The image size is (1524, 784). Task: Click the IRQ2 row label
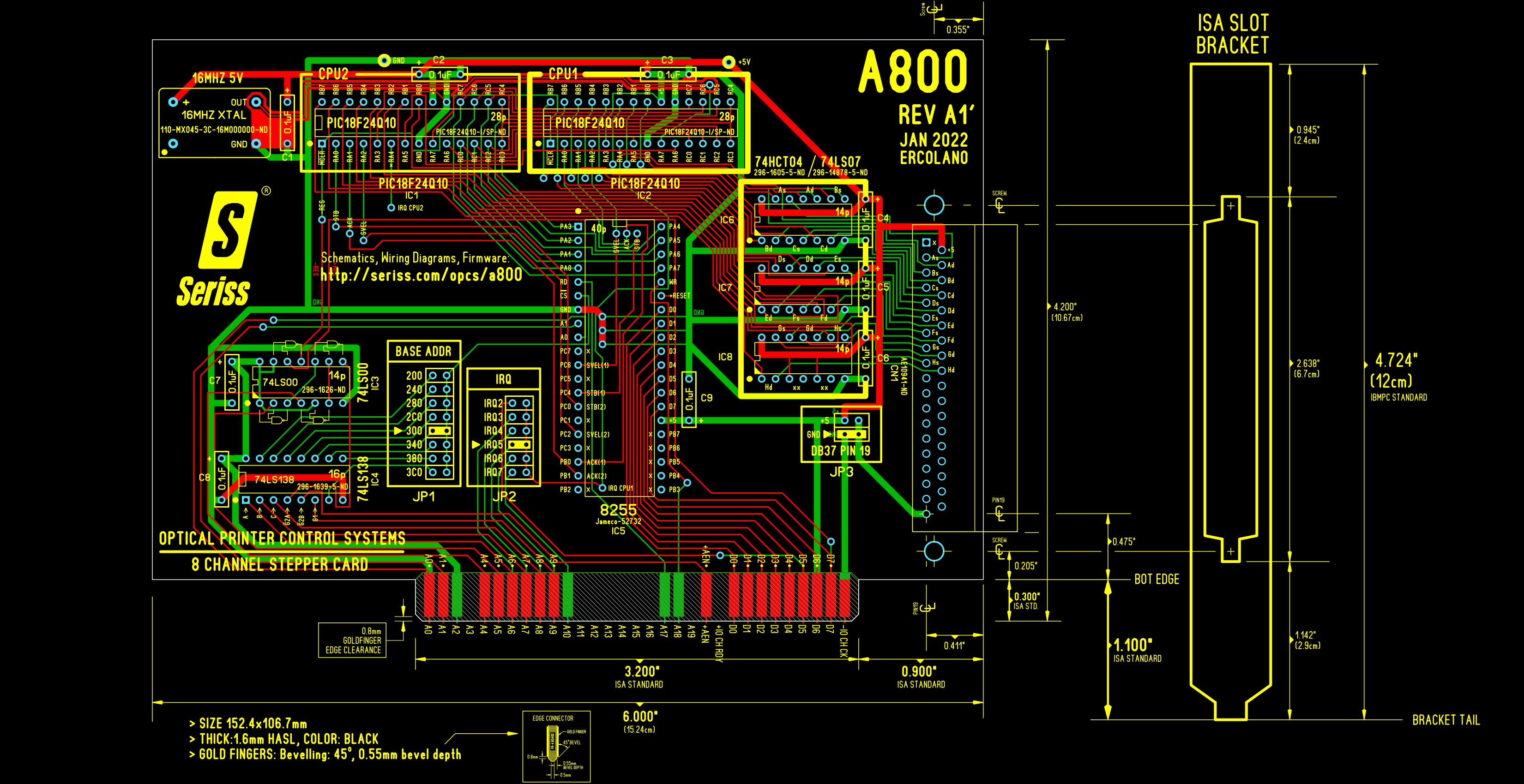click(x=493, y=403)
